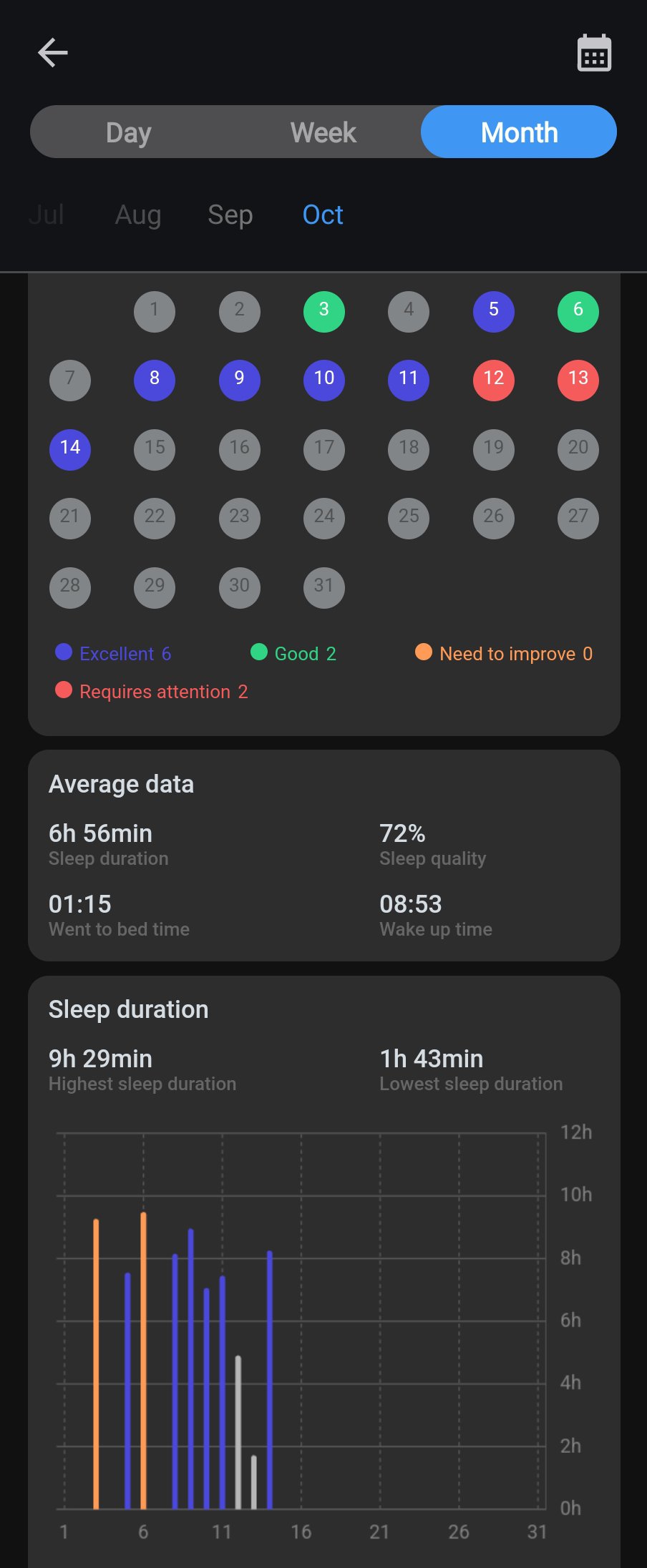Select the faded Jul month
The height and width of the screenshot is (1568, 647).
tap(47, 215)
